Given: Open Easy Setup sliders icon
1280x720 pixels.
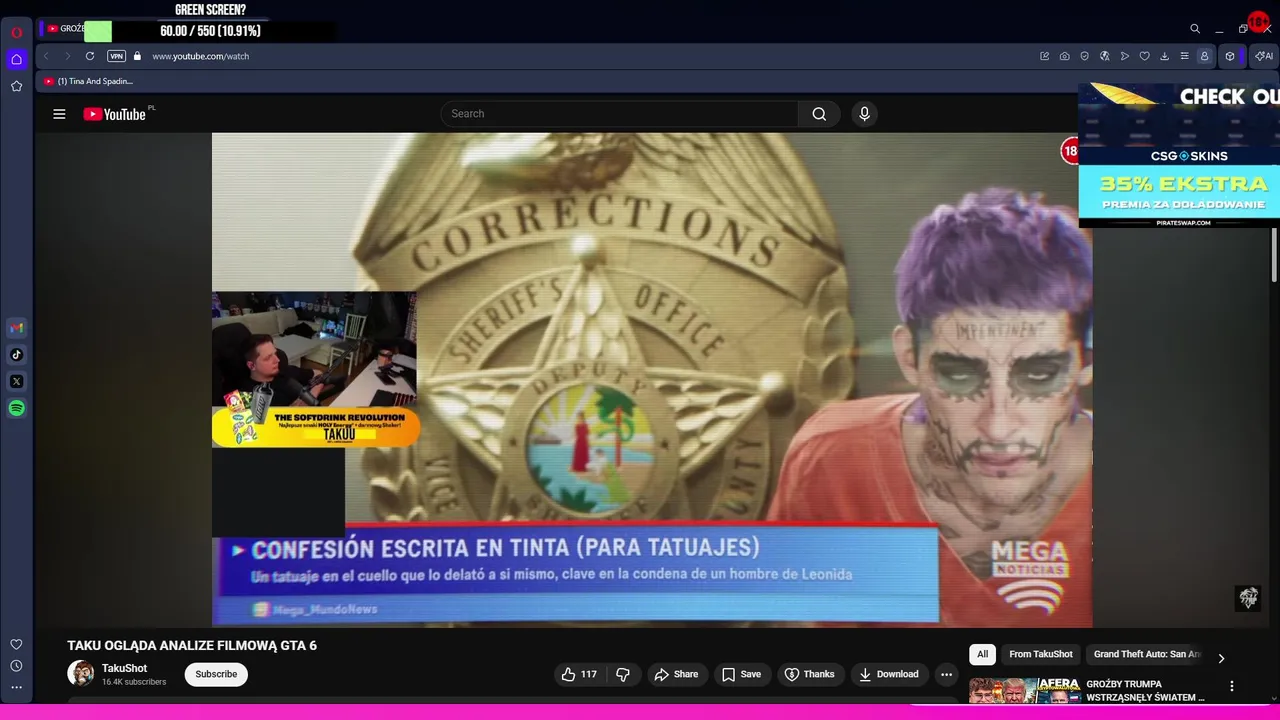Looking at the screenshot, I should coord(1184,56).
